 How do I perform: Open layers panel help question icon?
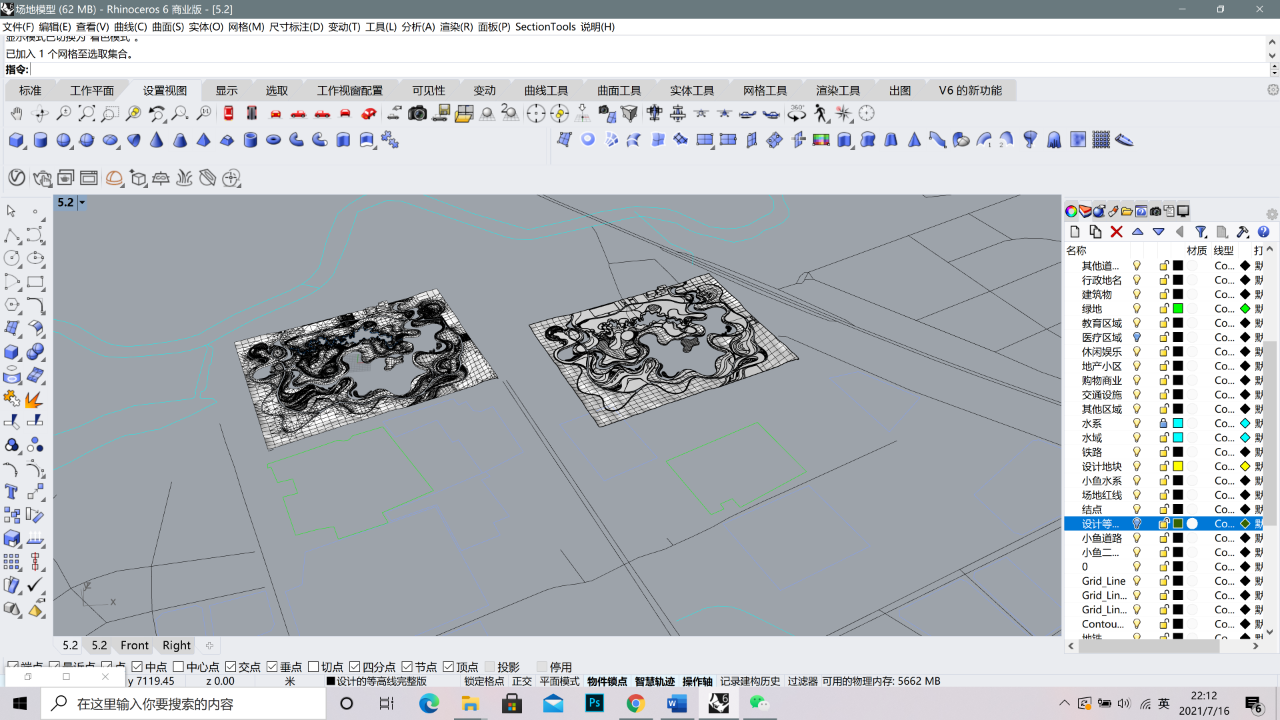[x=1263, y=232]
